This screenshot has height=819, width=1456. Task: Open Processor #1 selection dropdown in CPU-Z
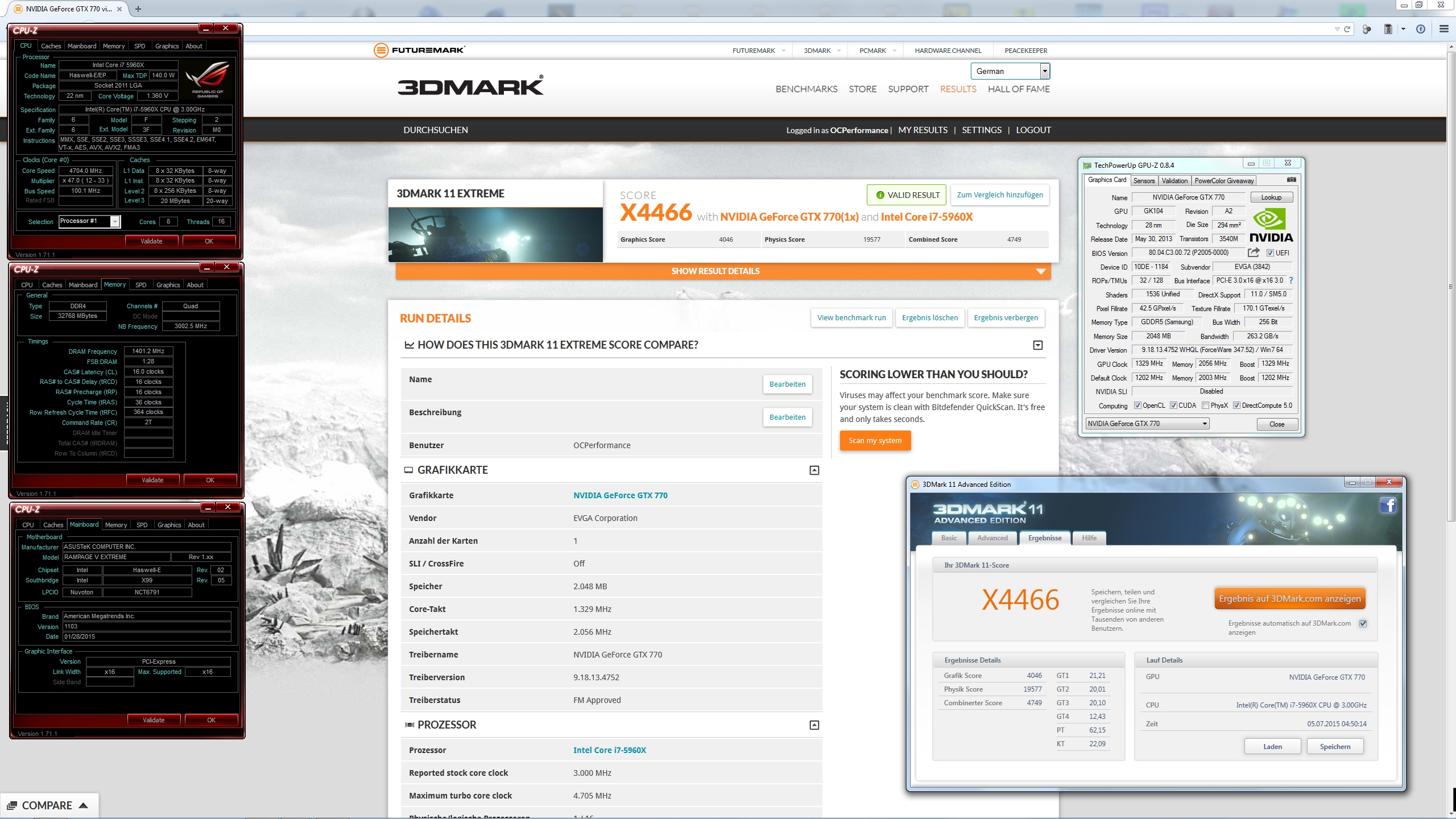coord(90,221)
